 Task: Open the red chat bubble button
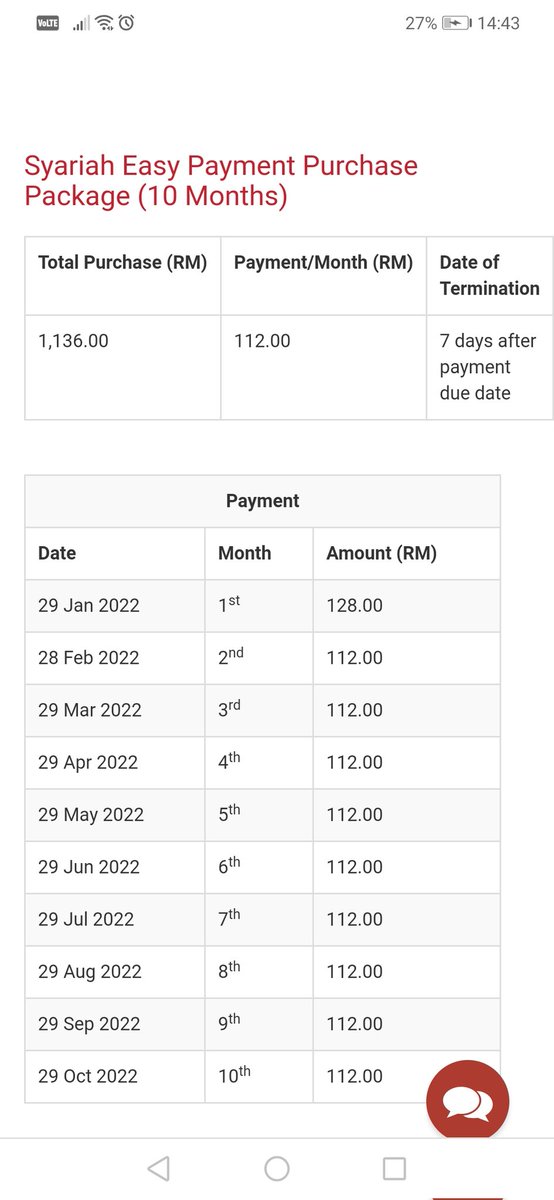coord(468,1103)
